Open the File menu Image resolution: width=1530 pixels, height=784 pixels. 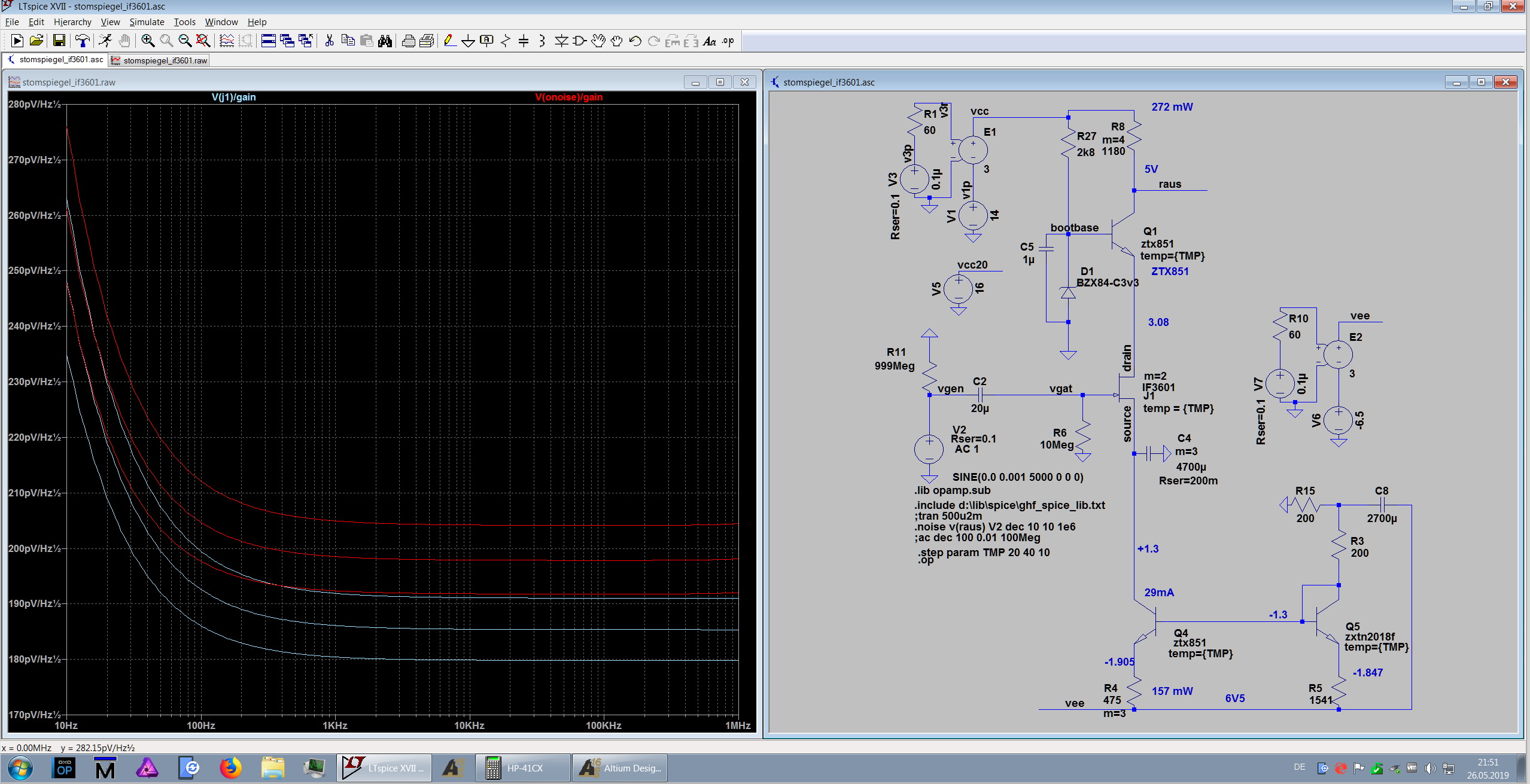pyautogui.click(x=12, y=22)
